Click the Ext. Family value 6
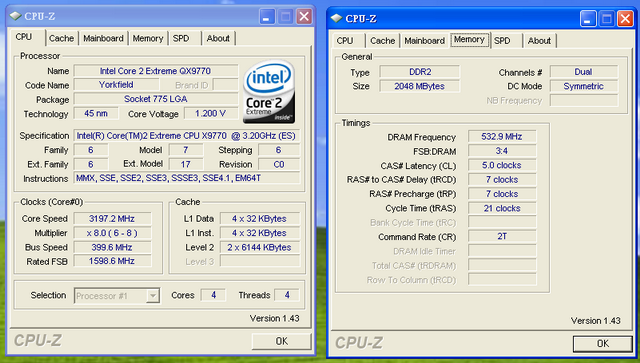Viewport: 640px width, 363px height. 91,164
